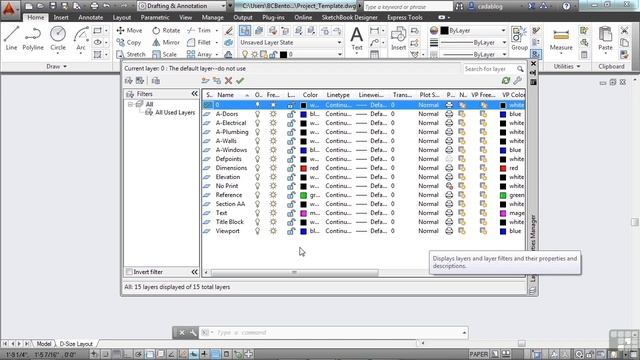Click the Refresh icon in Layer Manager
Viewport: 640px width, 360px height.
pos(506,80)
